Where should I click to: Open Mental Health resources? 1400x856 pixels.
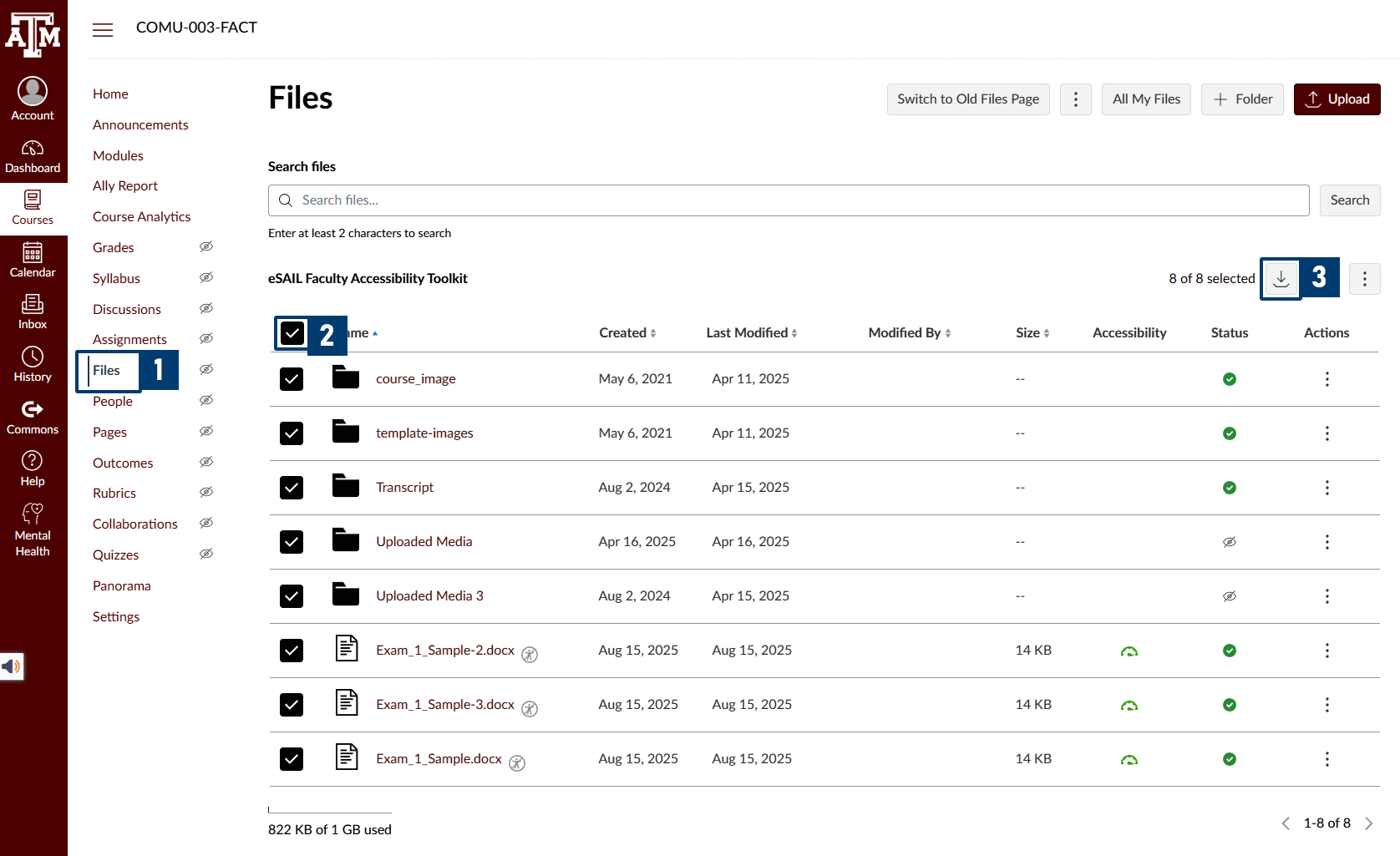(33, 527)
